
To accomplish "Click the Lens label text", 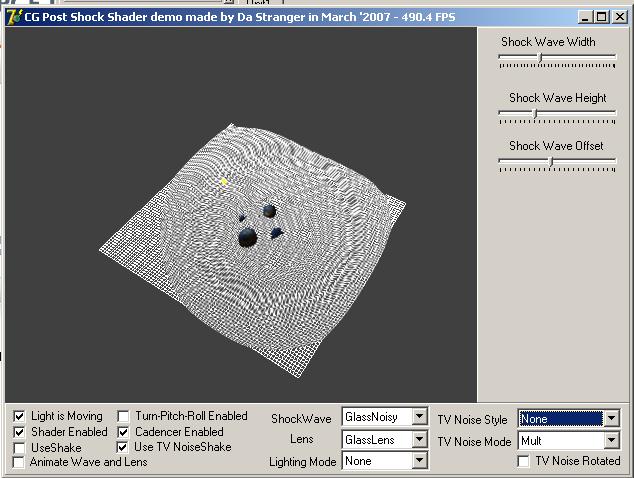I will click(302, 439).
